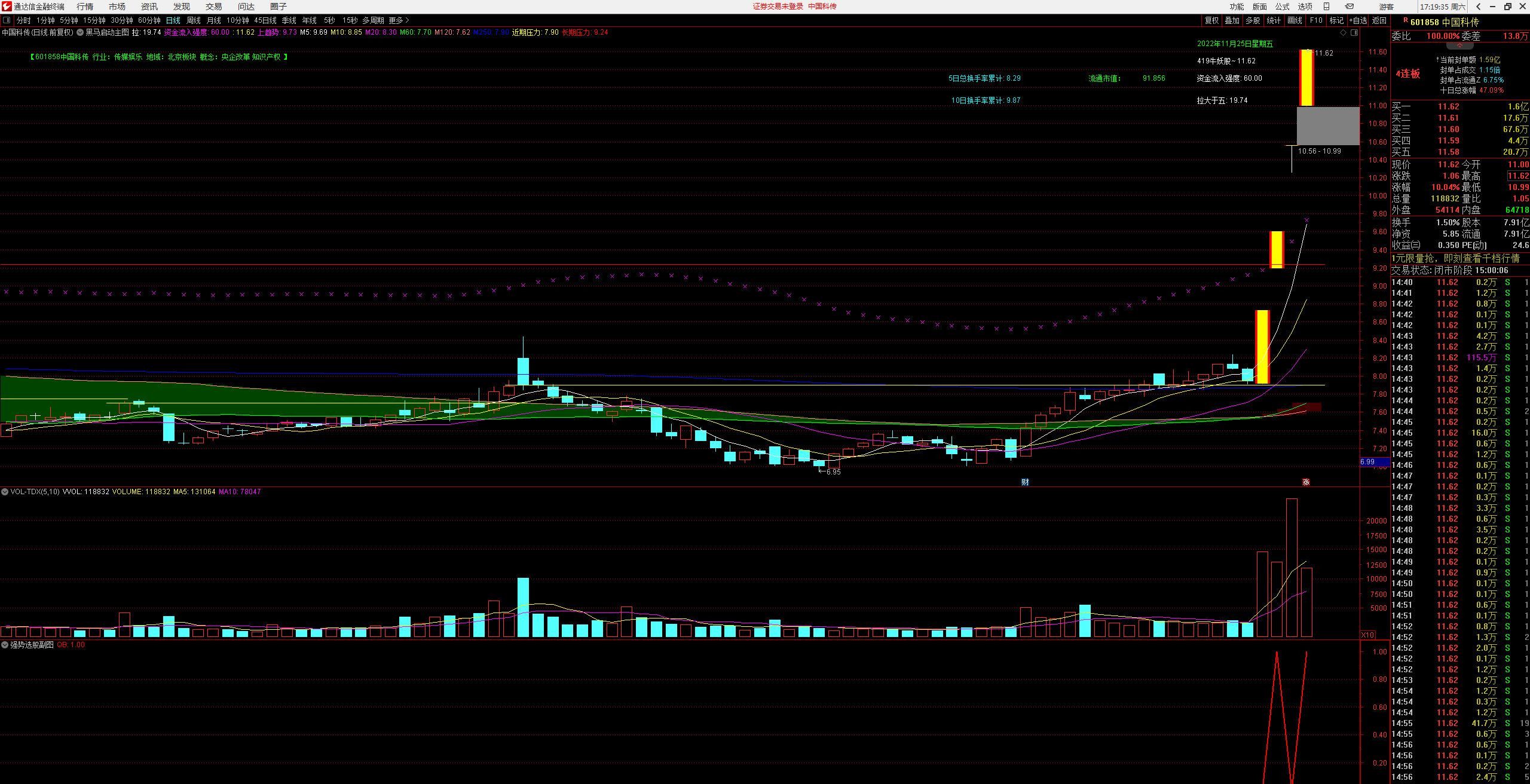Viewport: 1530px width, 784px height.
Task: Click the 涨 marker below the candles
Action: 1306,482
